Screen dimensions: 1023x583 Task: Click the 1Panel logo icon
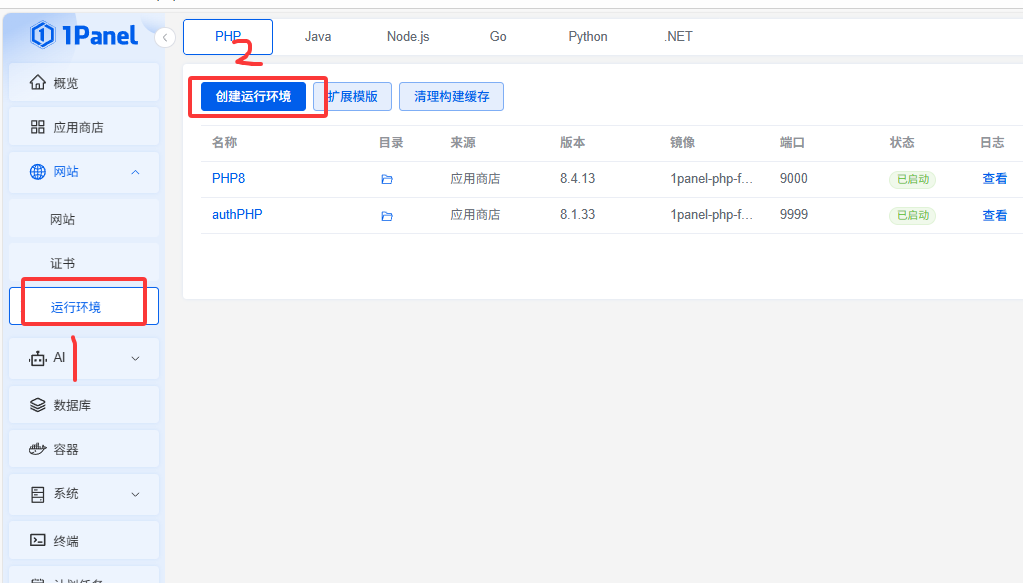pos(42,36)
